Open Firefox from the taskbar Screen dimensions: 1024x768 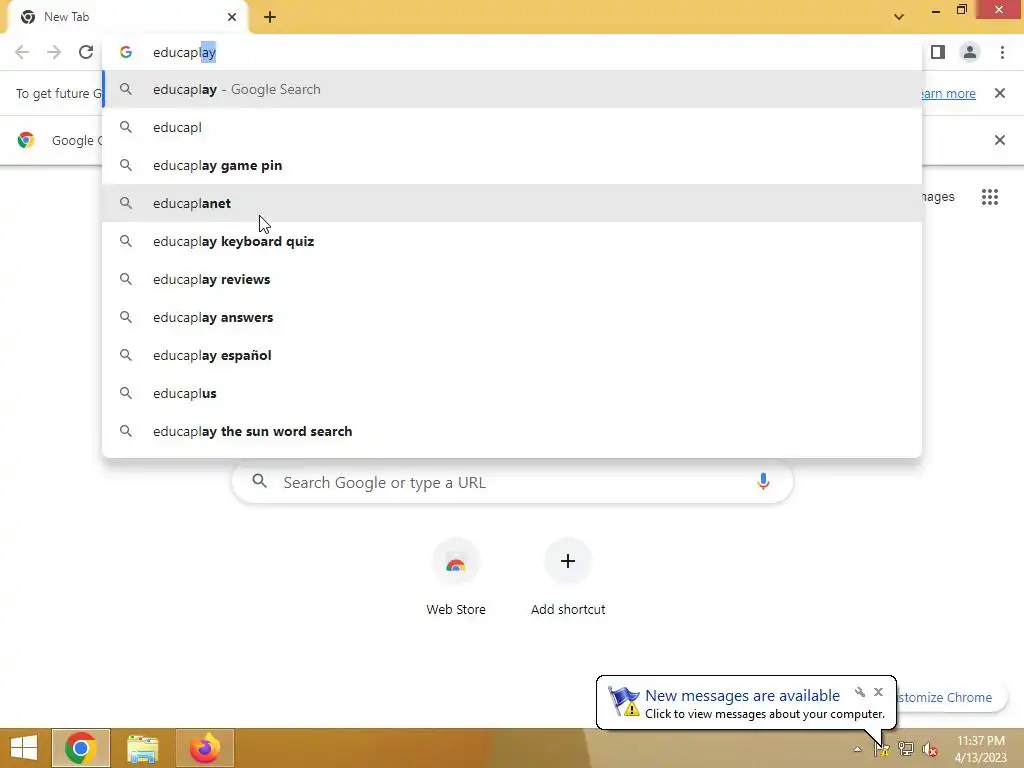(x=204, y=748)
